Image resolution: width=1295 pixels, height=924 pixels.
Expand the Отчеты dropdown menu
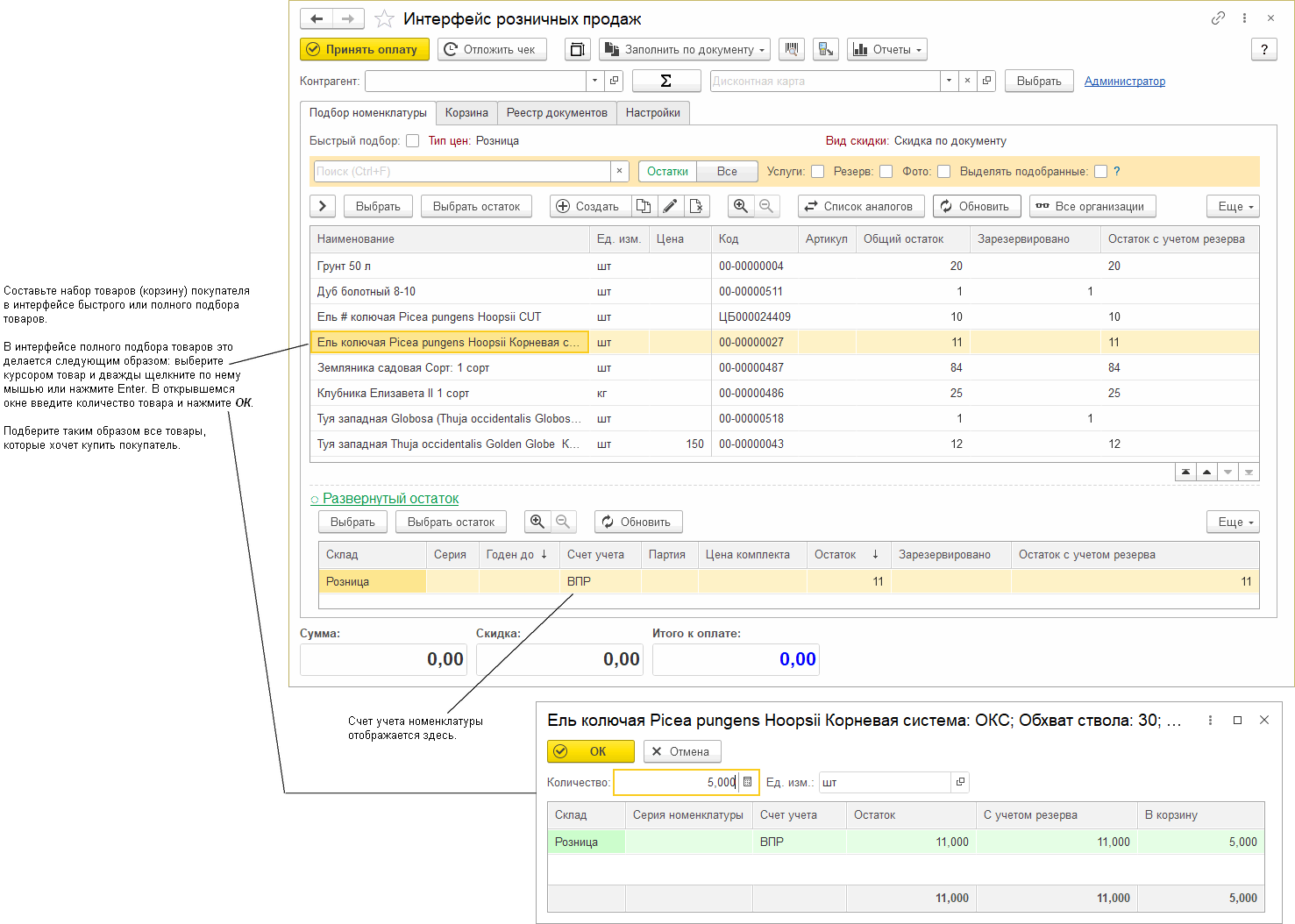coord(887,50)
